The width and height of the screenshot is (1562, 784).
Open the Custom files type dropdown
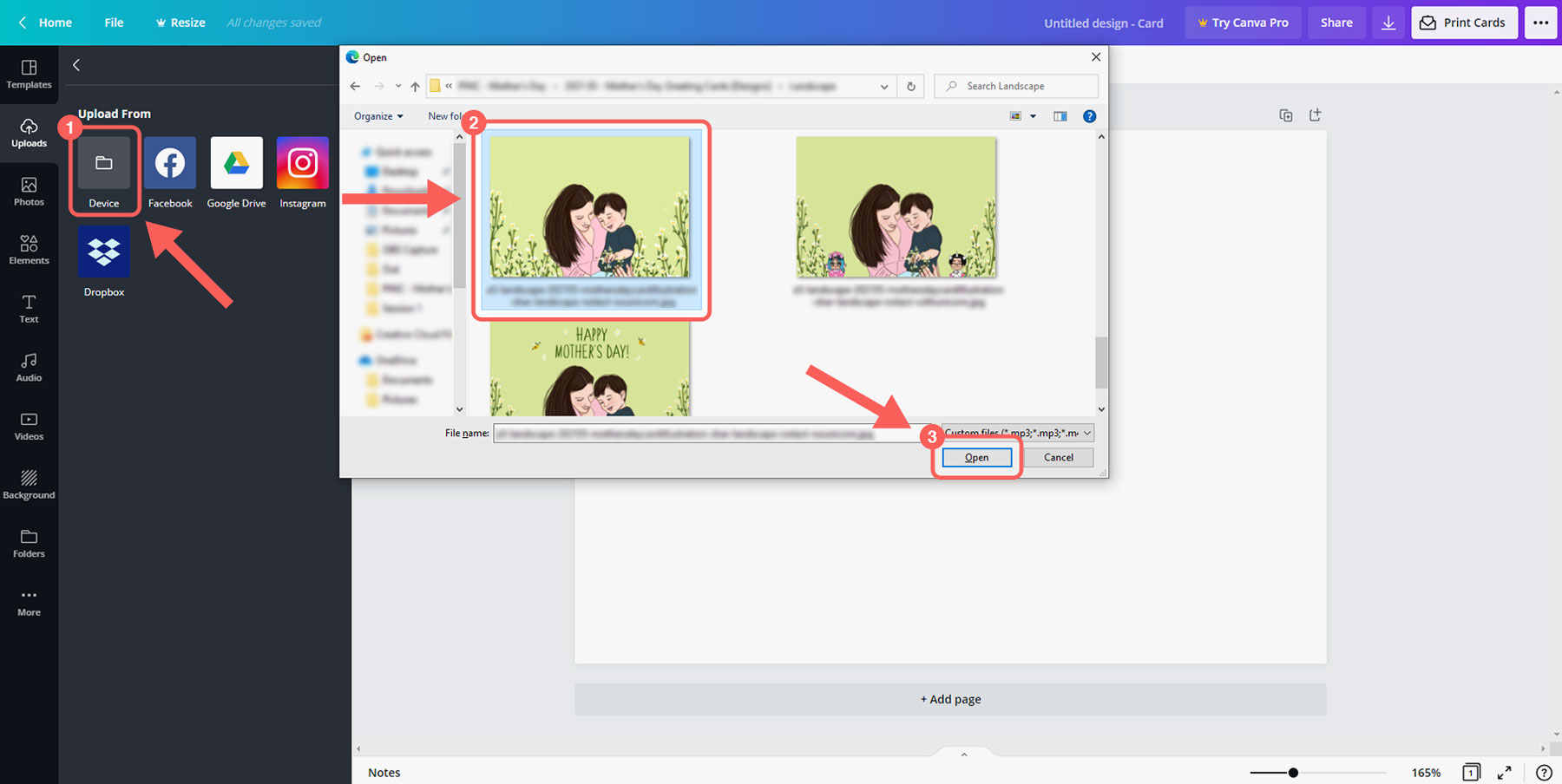tap(1017, 433)
